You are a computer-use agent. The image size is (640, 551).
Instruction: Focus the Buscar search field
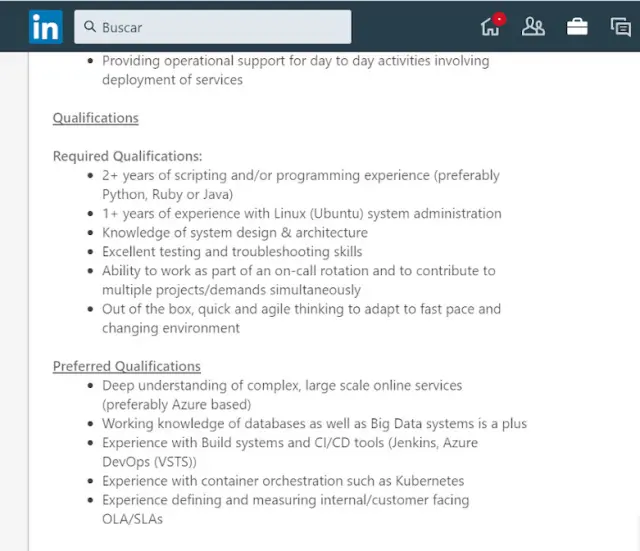pyautogui.click(x=220, y=27)
